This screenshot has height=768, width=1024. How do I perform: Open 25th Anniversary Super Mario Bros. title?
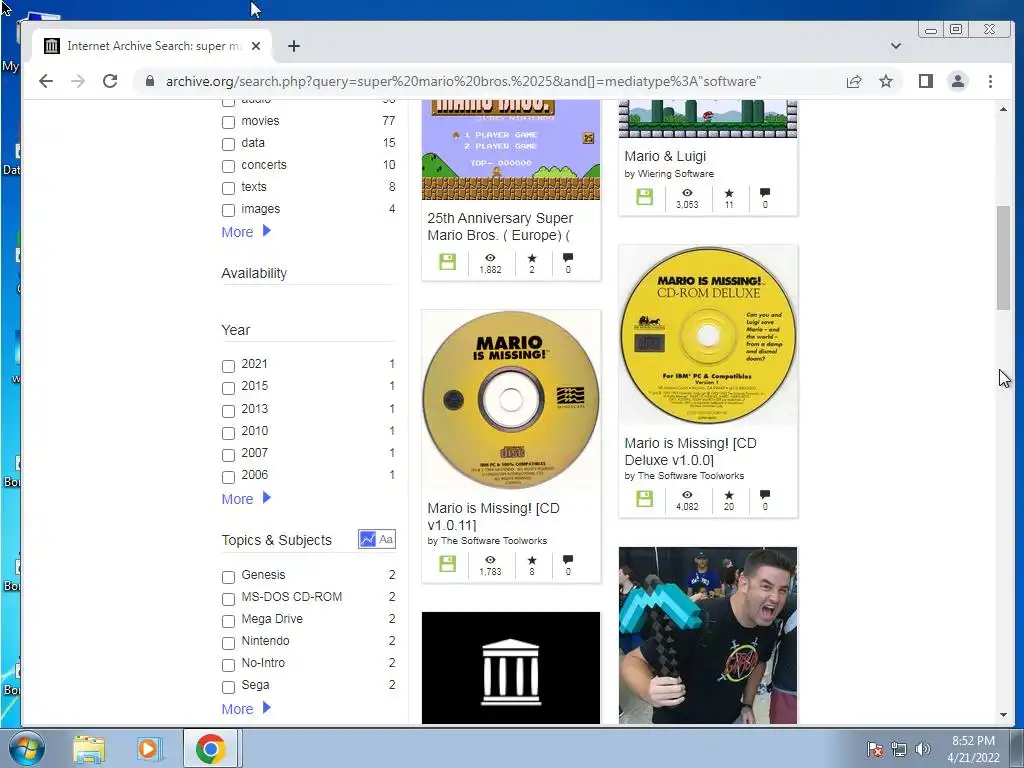pyautogui.click(x=500, y=227)
